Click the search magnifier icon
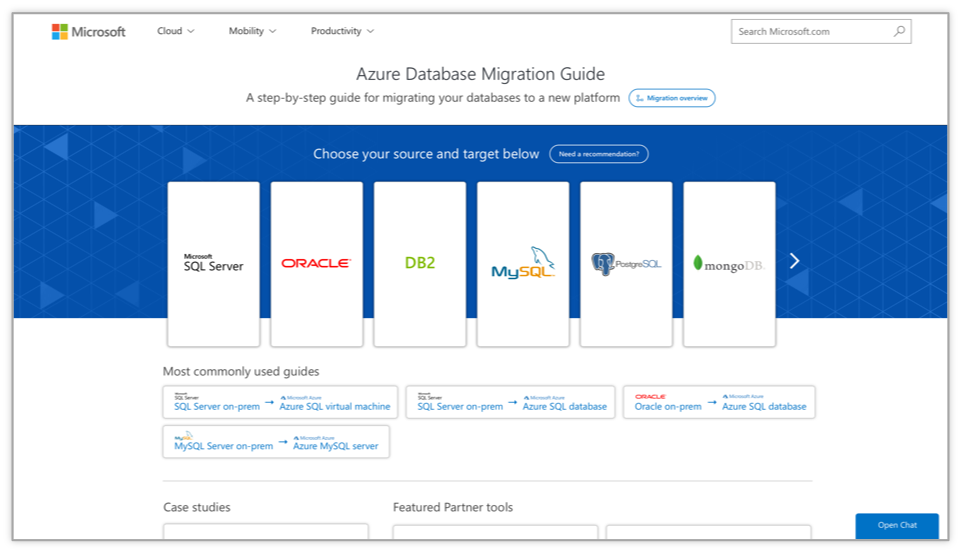Image resolution: width=960 pixels, height=552 pixels. tap(899, 31)
